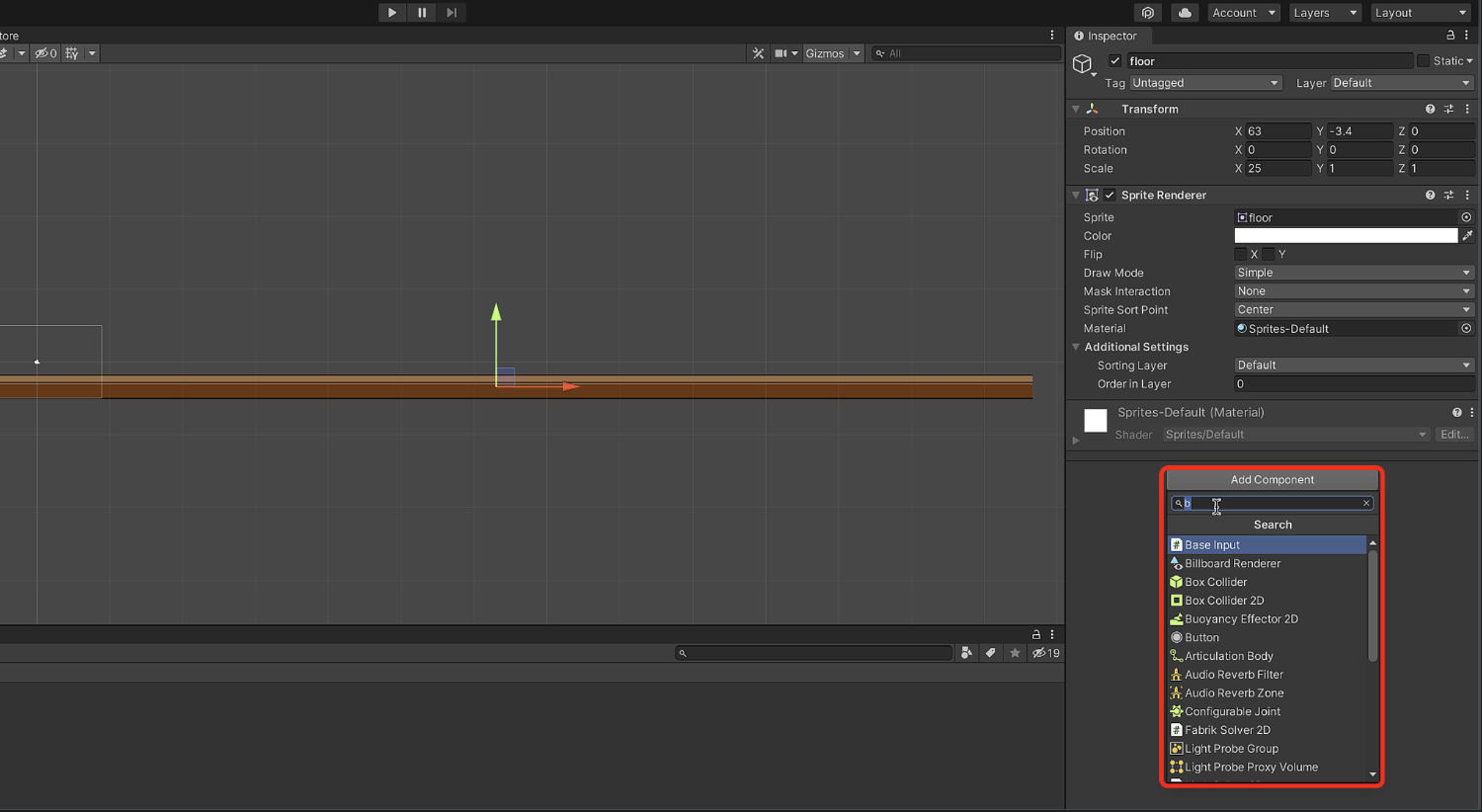Image resolution: width=1482 pixels, height=812 pixels.
Task: Open the Layers dropdown
Action: point(1325,13)
